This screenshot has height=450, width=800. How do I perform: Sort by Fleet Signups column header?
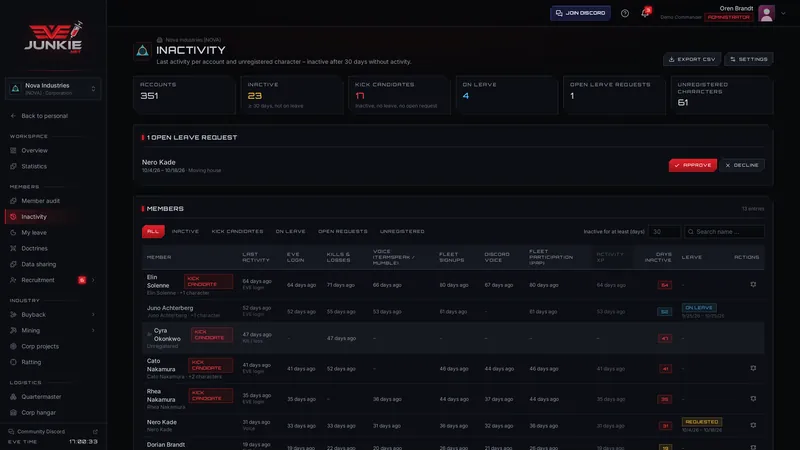point(452,257)
